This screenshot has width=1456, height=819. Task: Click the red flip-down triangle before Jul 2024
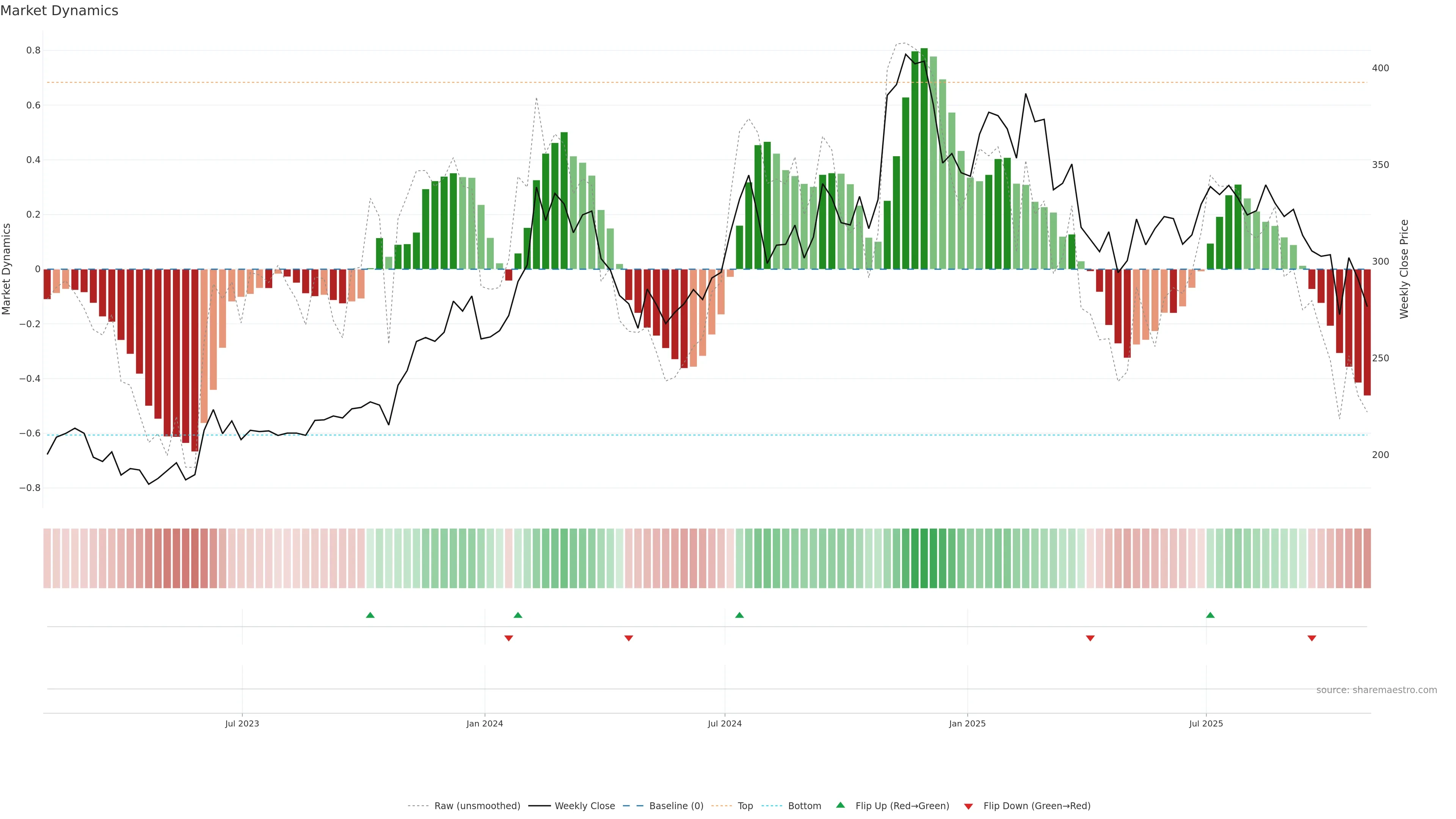[x=629, y=638]
